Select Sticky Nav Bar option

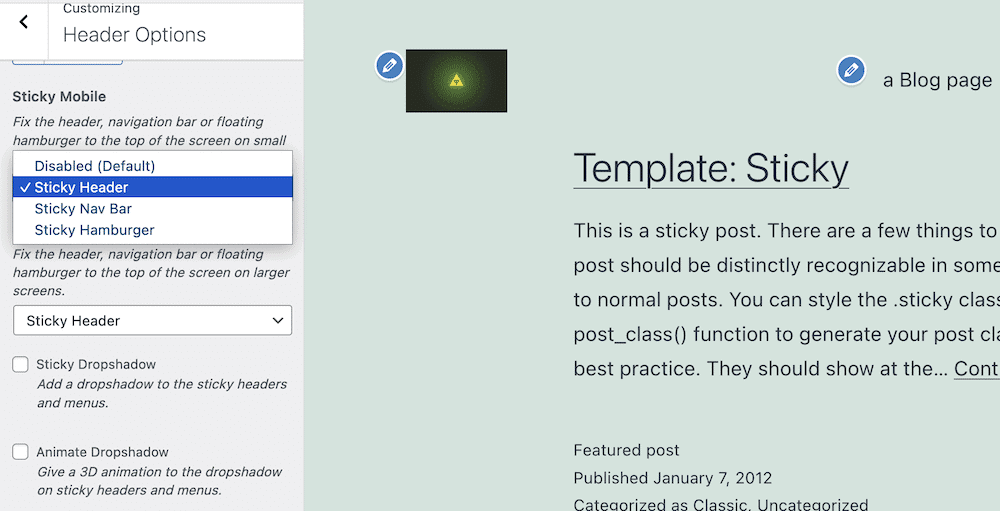tap(83, 209)
